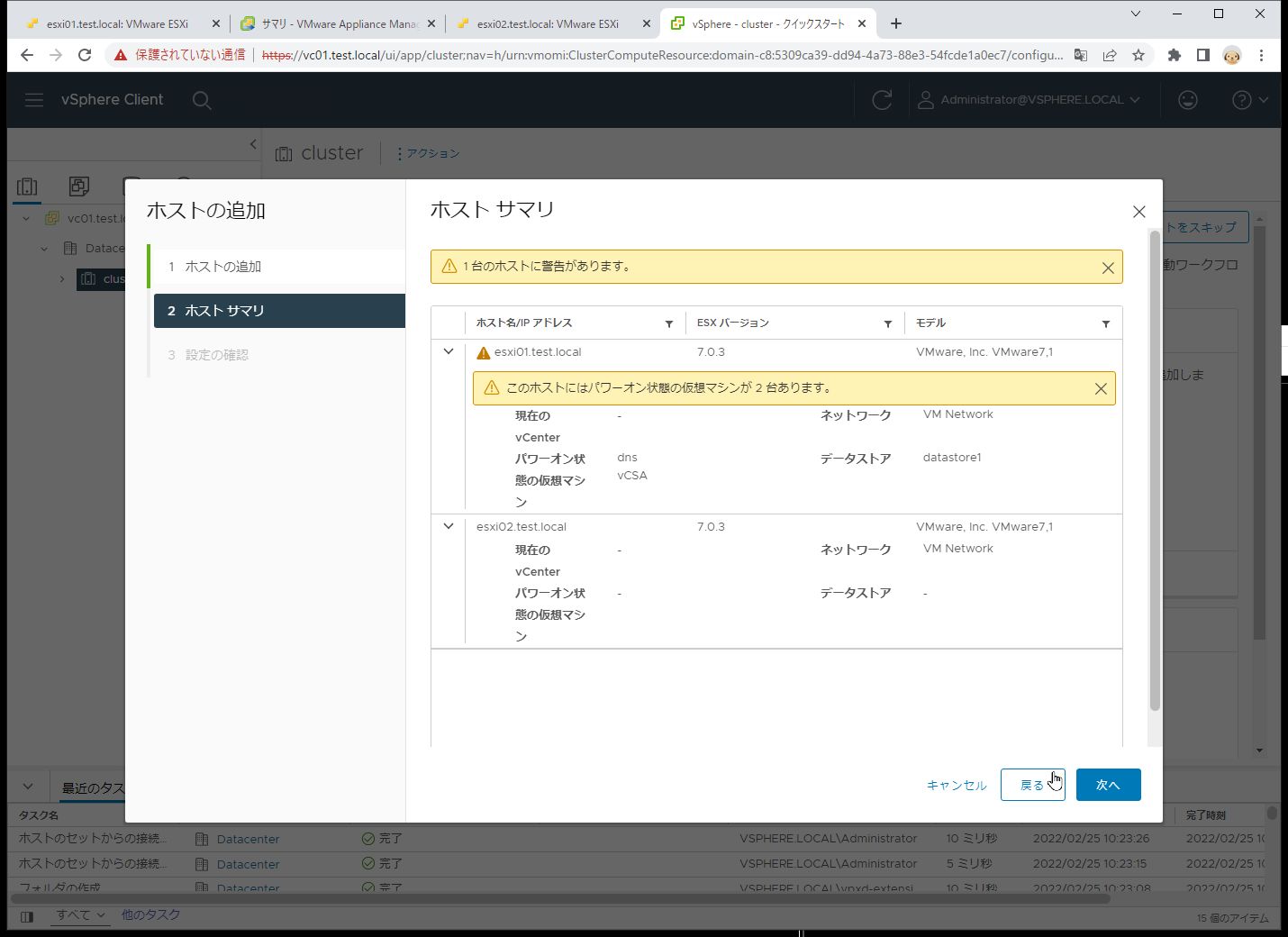Select wizard step 3 設定の確認
Screen dimensions: 1288x937
pyautogui.click(x=279, y=355)
